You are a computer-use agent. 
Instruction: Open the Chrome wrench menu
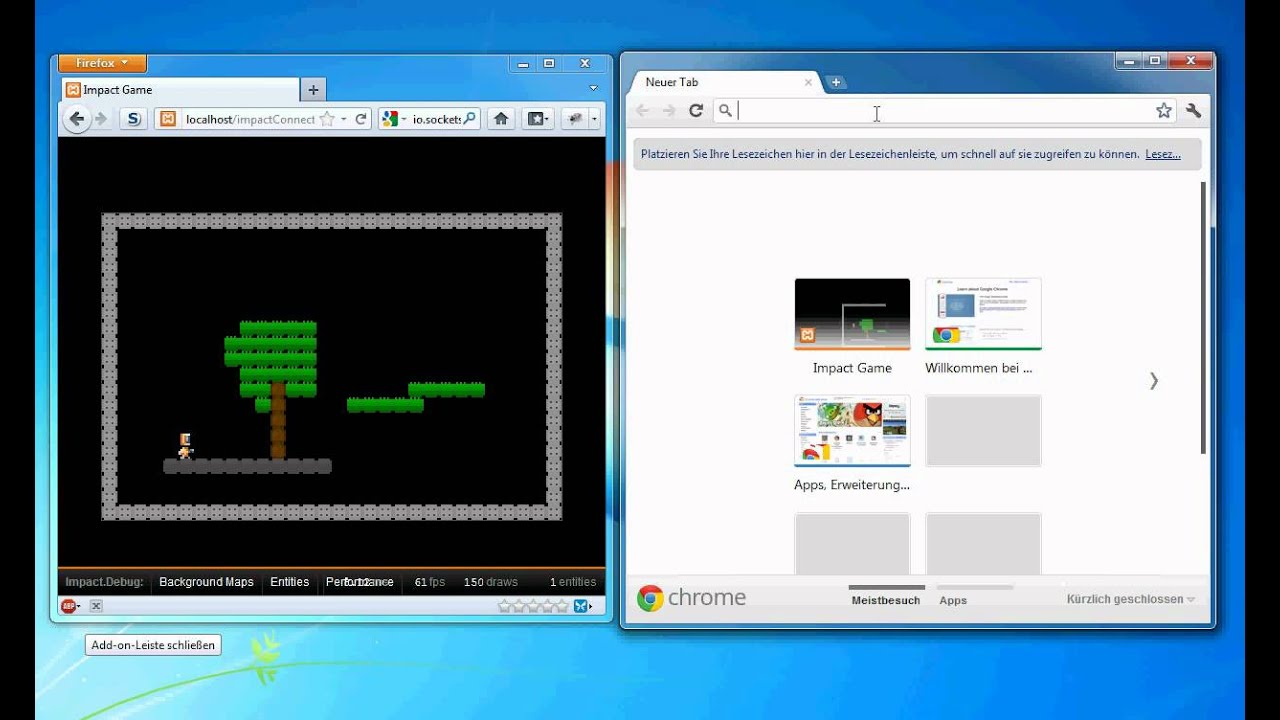pos(1193,111)
